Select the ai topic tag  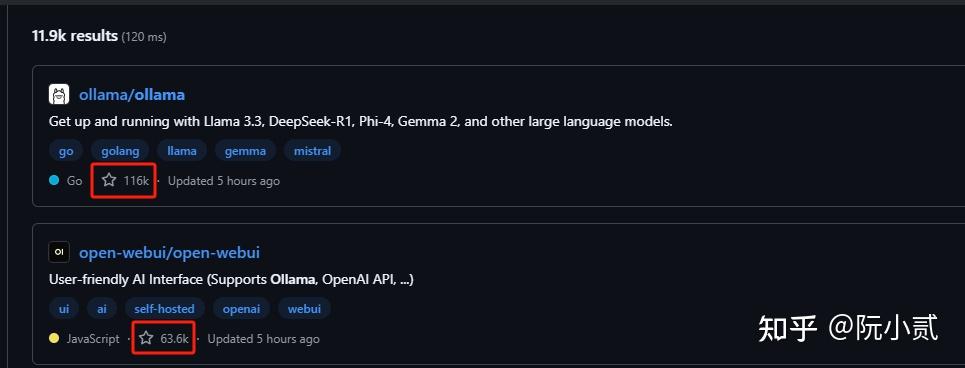[x=102, y=308]
